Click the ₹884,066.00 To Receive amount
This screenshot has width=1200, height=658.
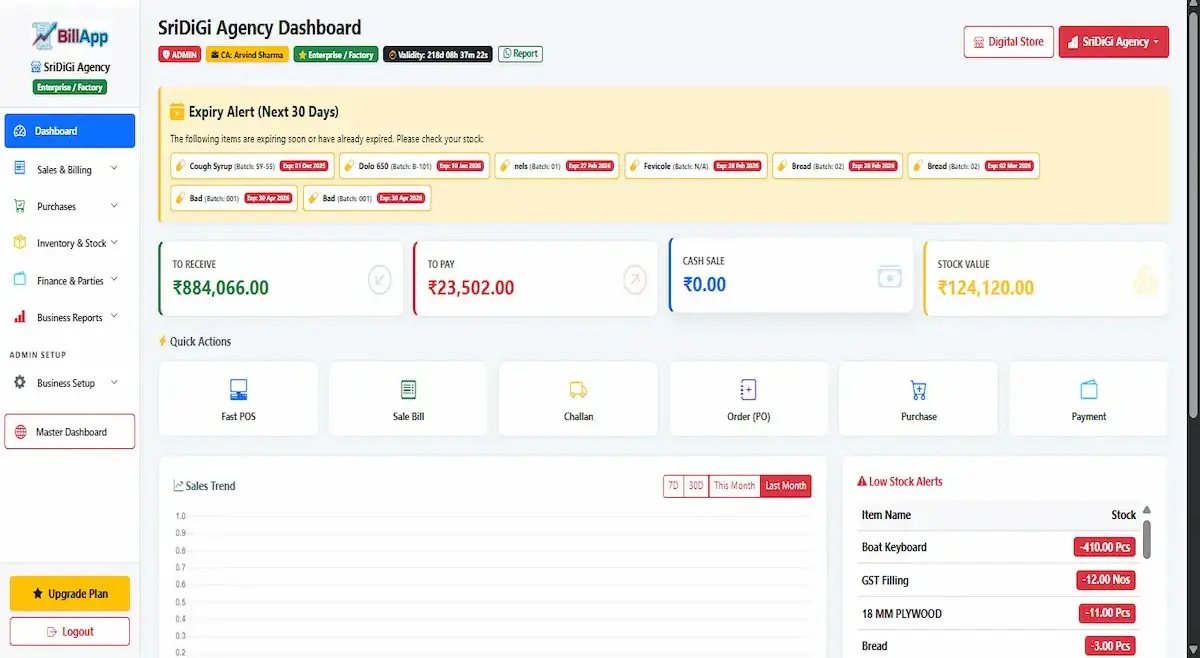tap(221, 288)
